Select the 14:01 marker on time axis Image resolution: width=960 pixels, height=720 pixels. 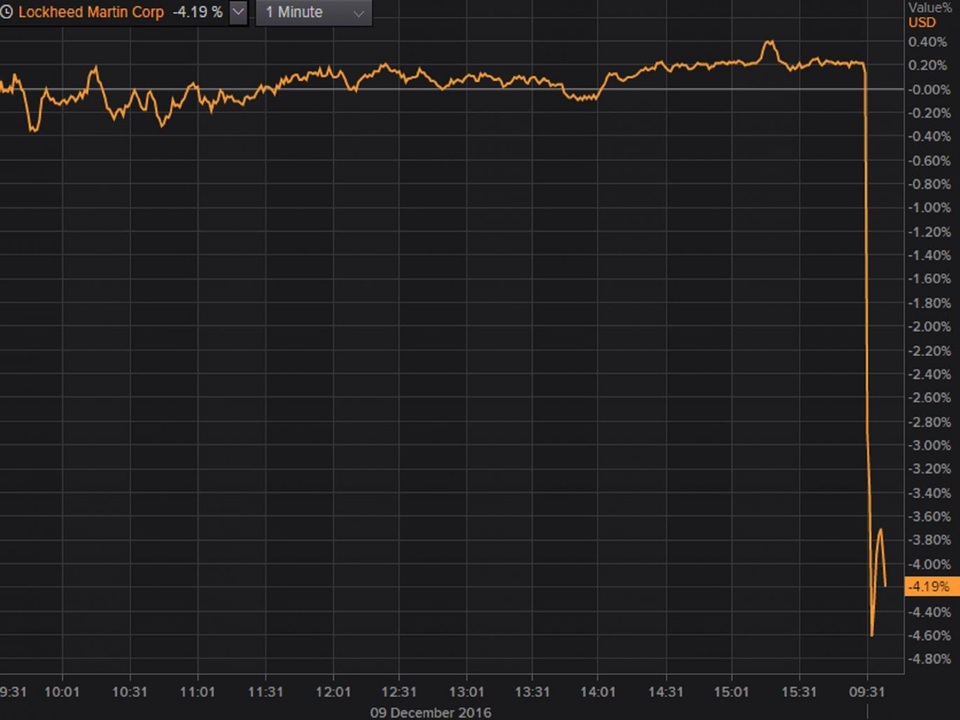tap(598, 692)
